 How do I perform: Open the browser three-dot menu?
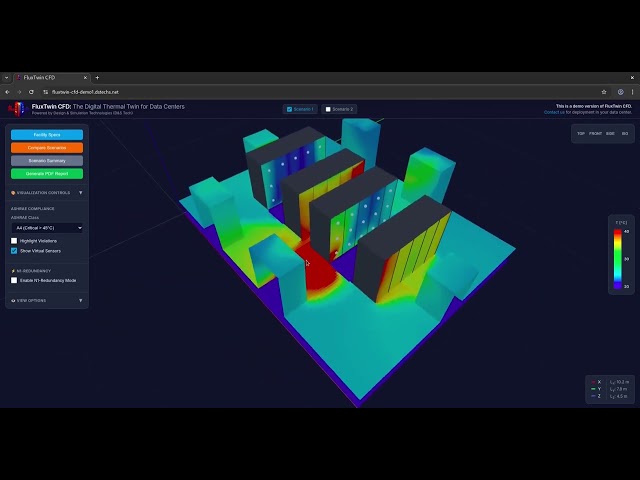632,92
